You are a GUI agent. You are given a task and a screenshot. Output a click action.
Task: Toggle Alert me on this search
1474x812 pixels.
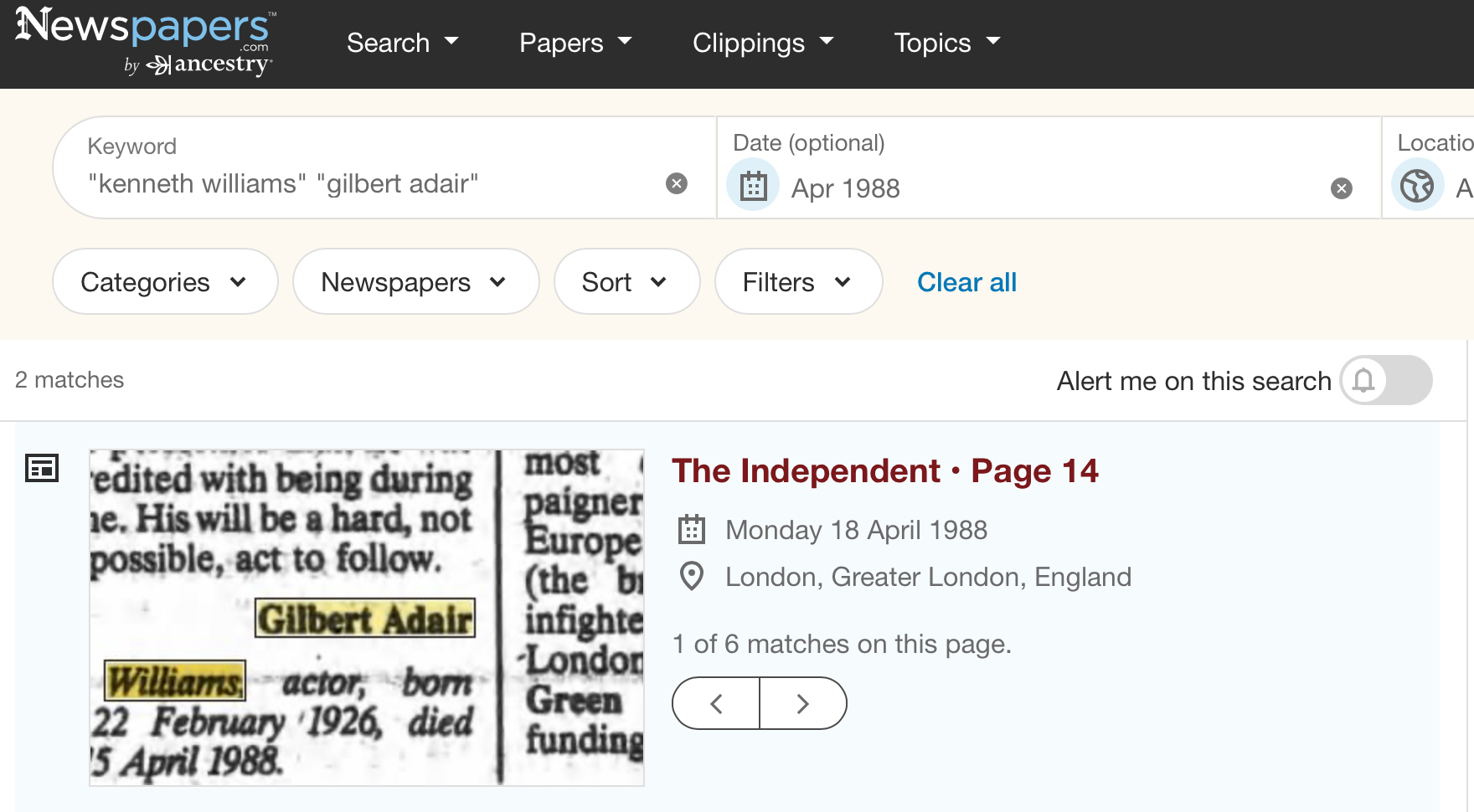1385,381
